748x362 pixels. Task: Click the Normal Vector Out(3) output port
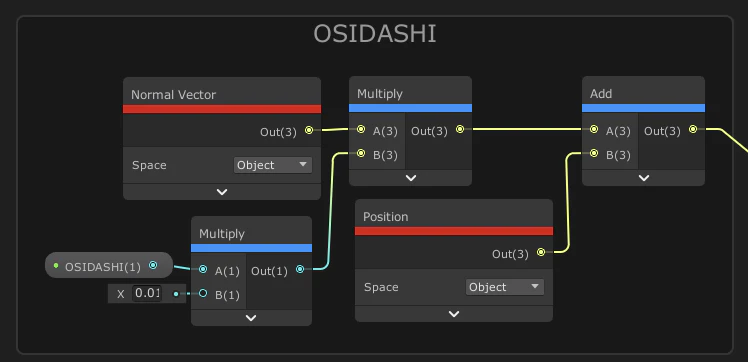pos(309,130)
